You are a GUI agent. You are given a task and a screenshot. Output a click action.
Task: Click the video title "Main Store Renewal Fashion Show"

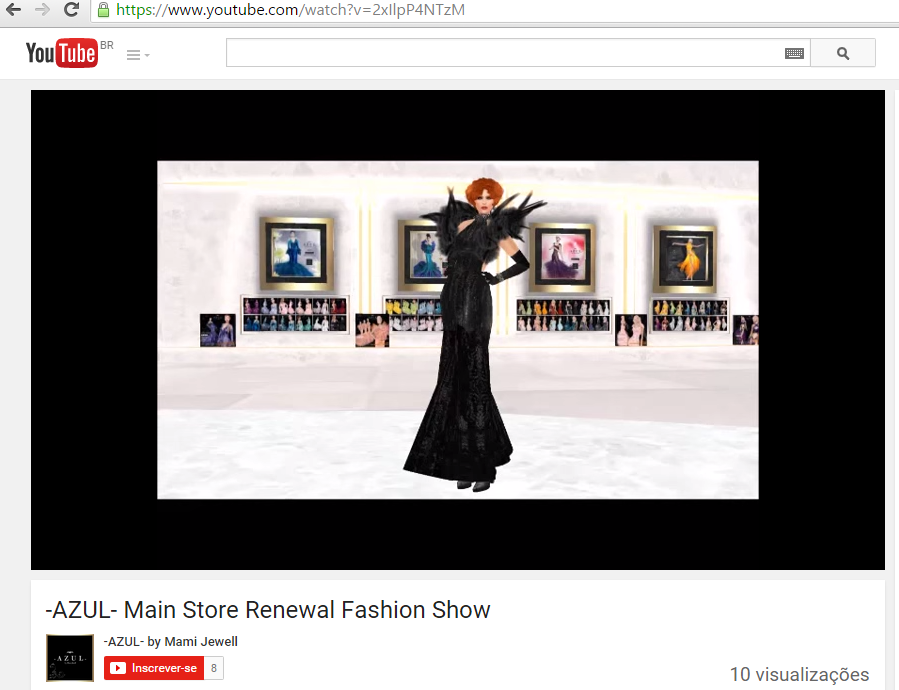[x=268, y=609]
